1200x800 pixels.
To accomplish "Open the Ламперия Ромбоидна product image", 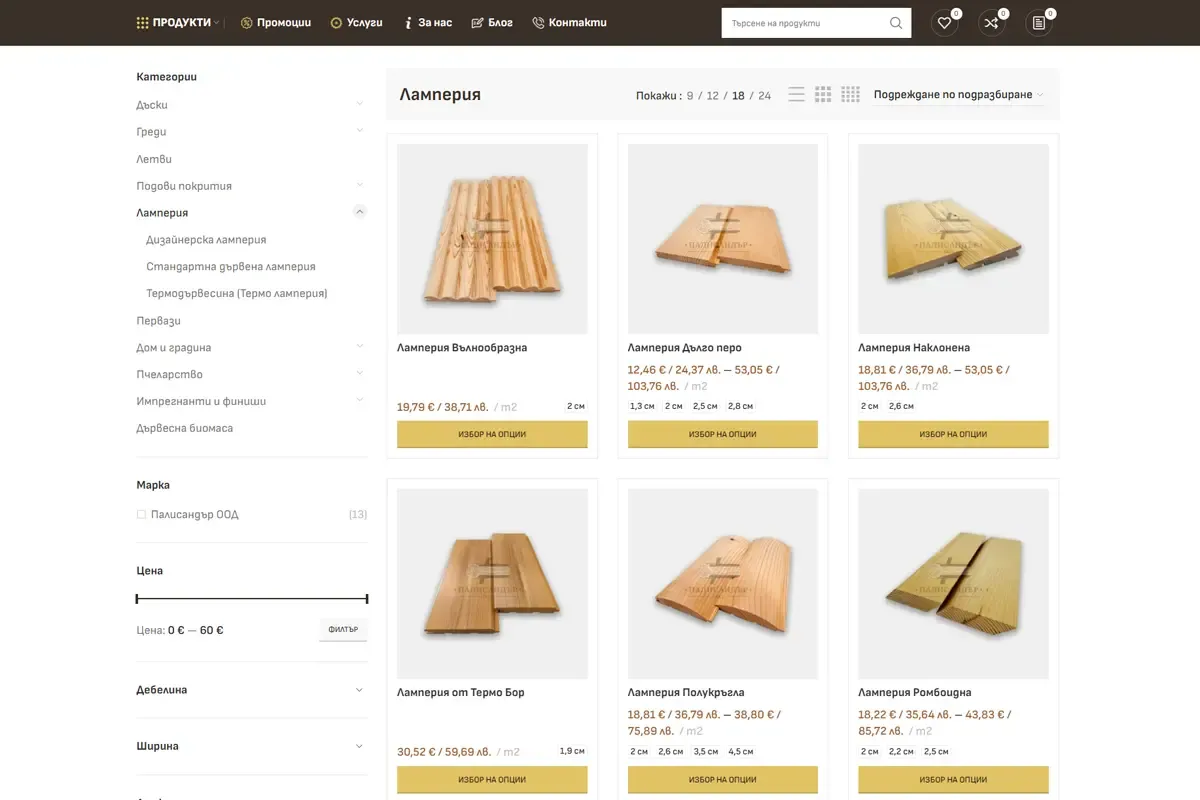I will pyautogui.click(x=953, y=584).
